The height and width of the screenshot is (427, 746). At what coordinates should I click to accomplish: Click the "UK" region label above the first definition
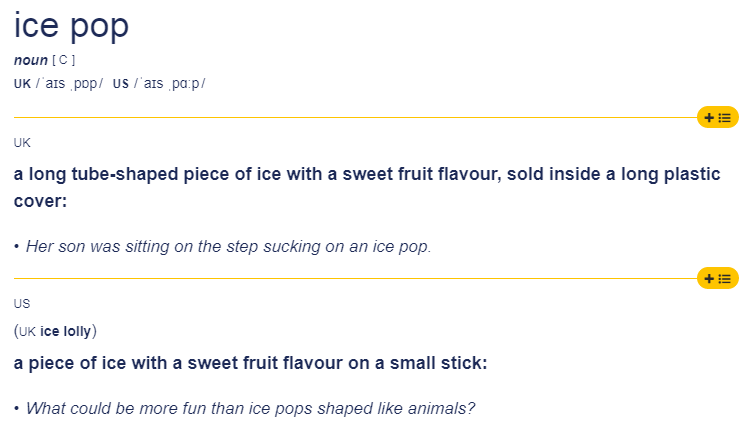tap(22, 143)
